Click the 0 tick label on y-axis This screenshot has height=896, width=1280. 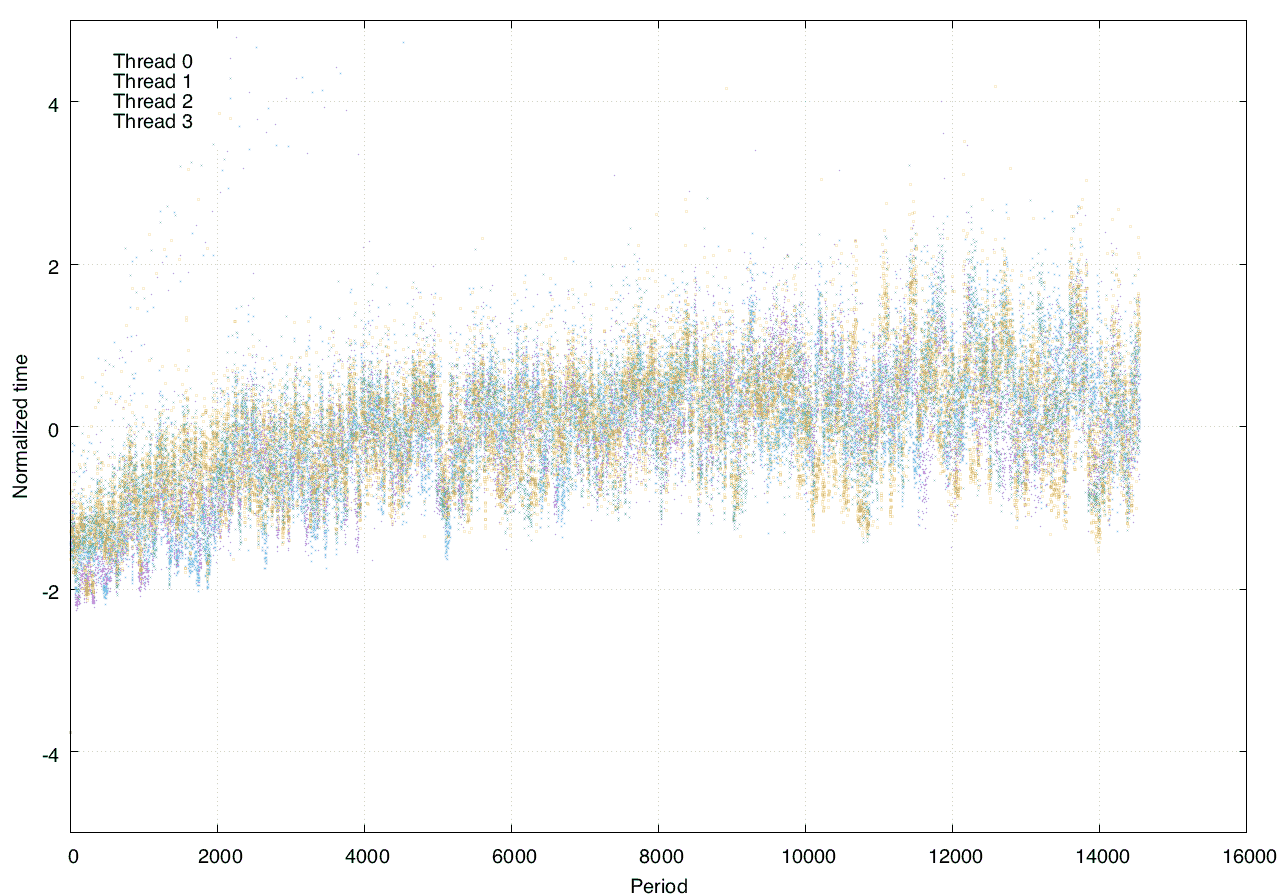(52, 428)
